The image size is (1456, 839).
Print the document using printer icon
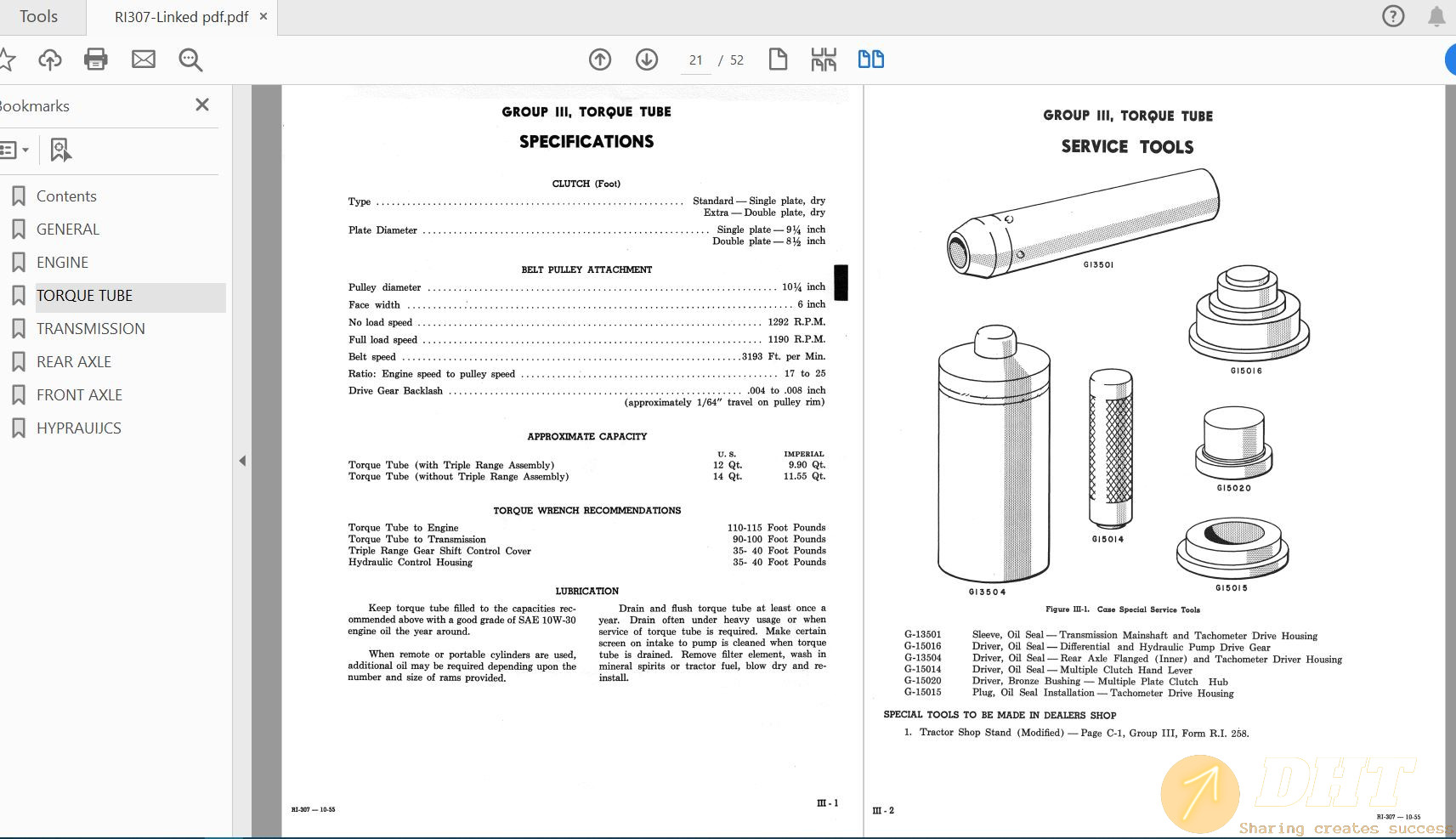click(x=96, y=60)
